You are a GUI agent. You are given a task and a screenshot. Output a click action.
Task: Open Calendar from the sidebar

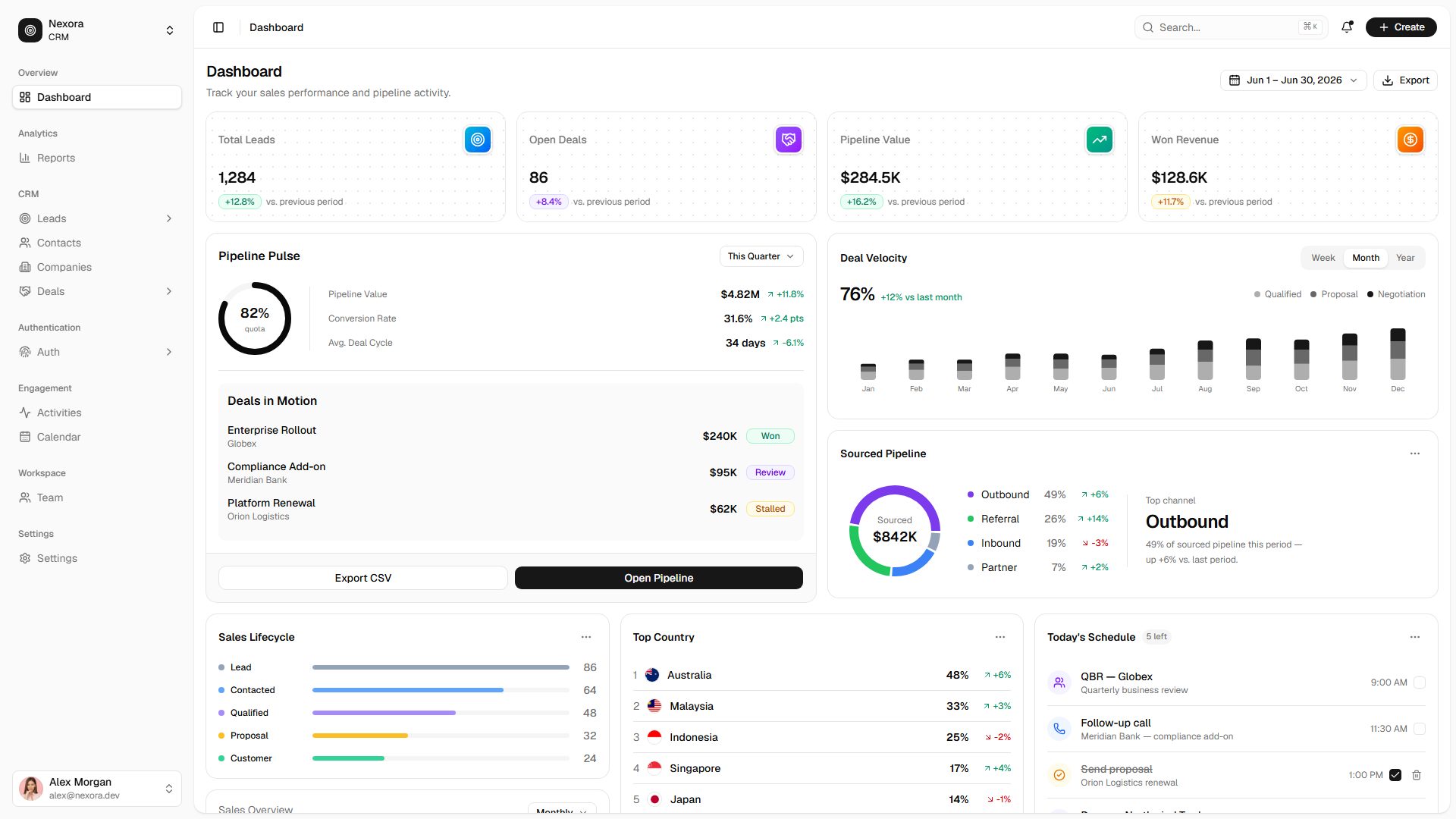(97, 437)
